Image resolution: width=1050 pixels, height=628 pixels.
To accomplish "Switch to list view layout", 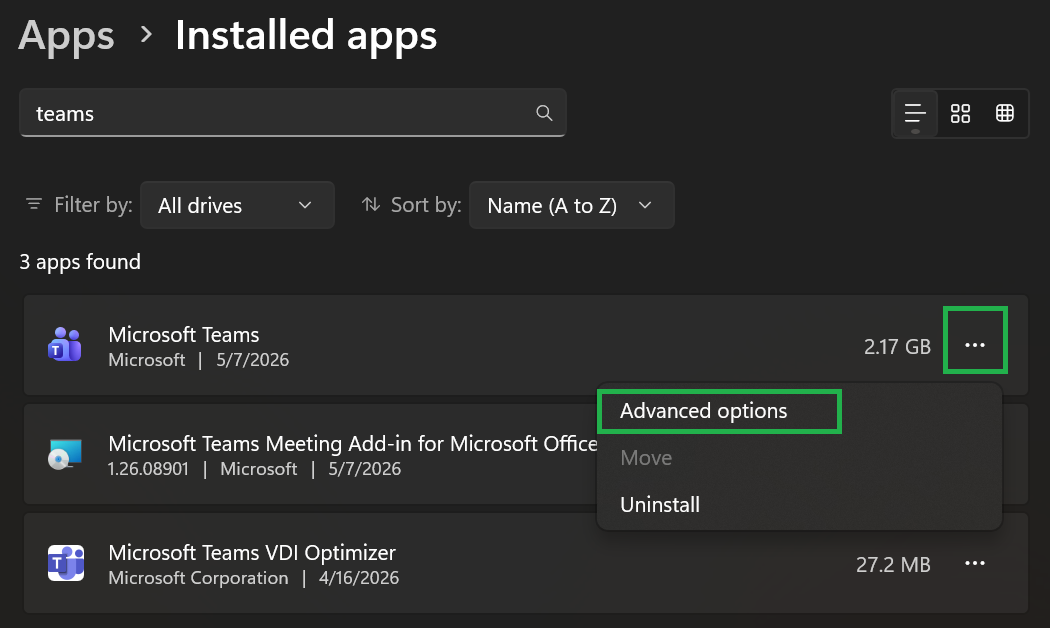I will 915,113.
